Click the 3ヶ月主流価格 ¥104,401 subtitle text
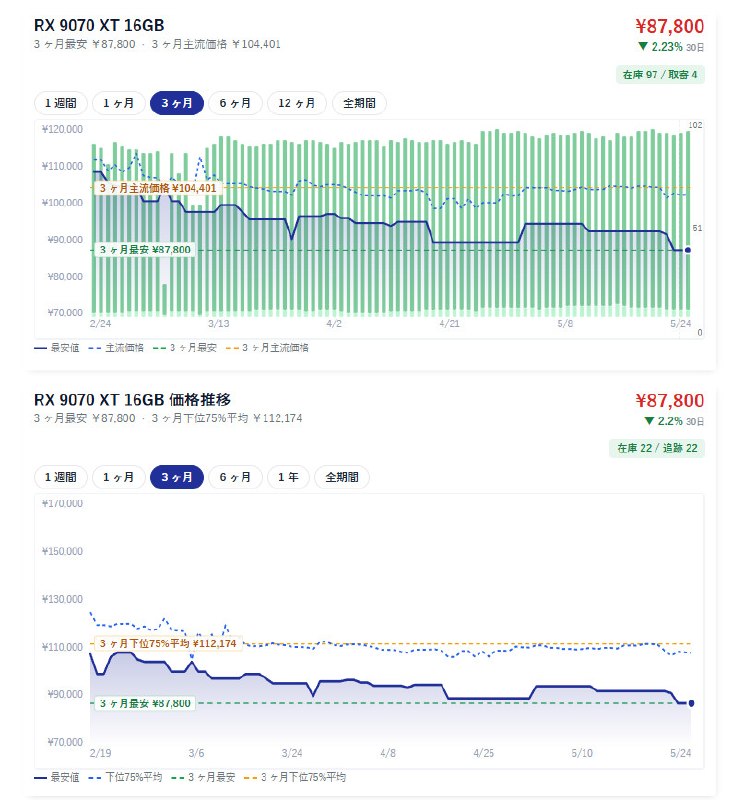This screenshot has height=800, width=744. [216, 44]
